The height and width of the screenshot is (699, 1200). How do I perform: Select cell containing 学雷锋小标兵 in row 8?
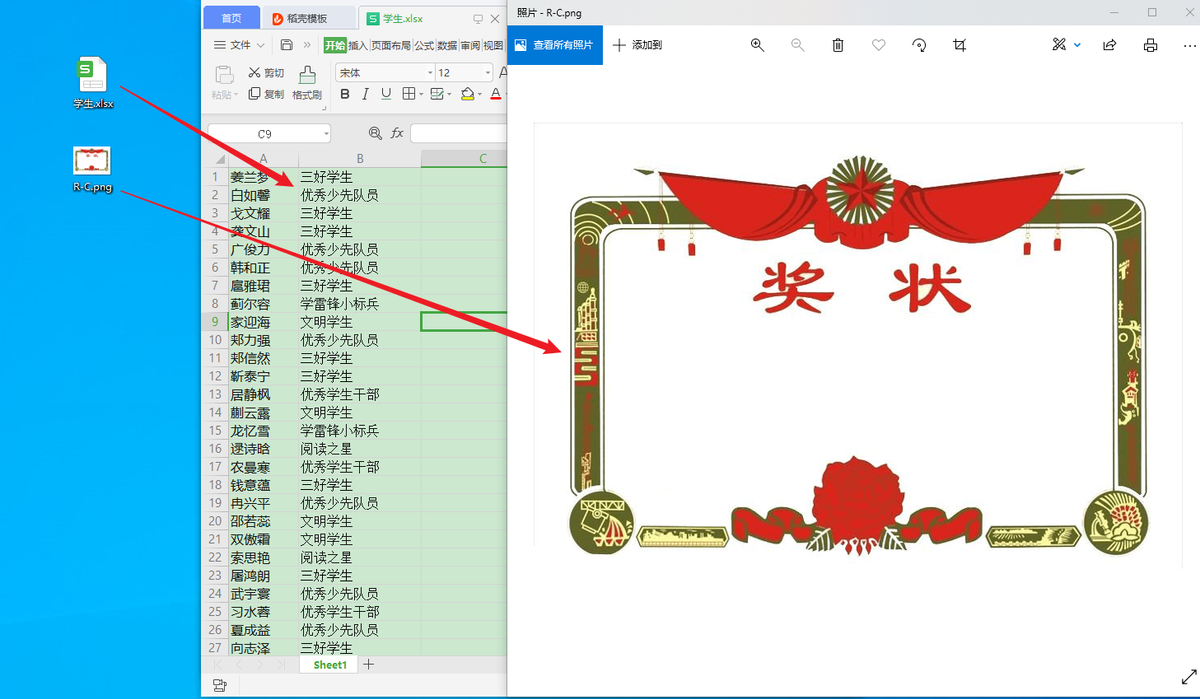[x=359, y=304]
